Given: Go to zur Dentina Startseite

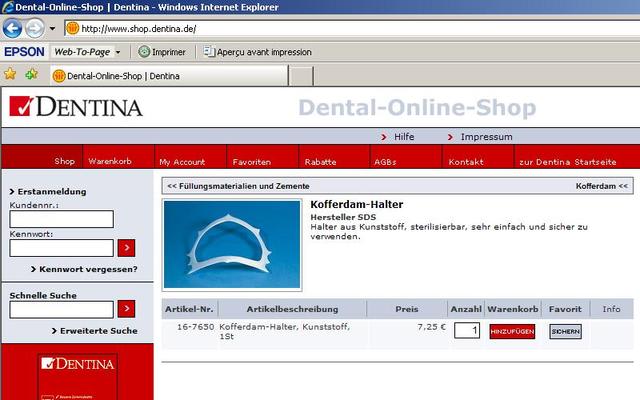Looking at the screenshot, I should tap(568, 162).
